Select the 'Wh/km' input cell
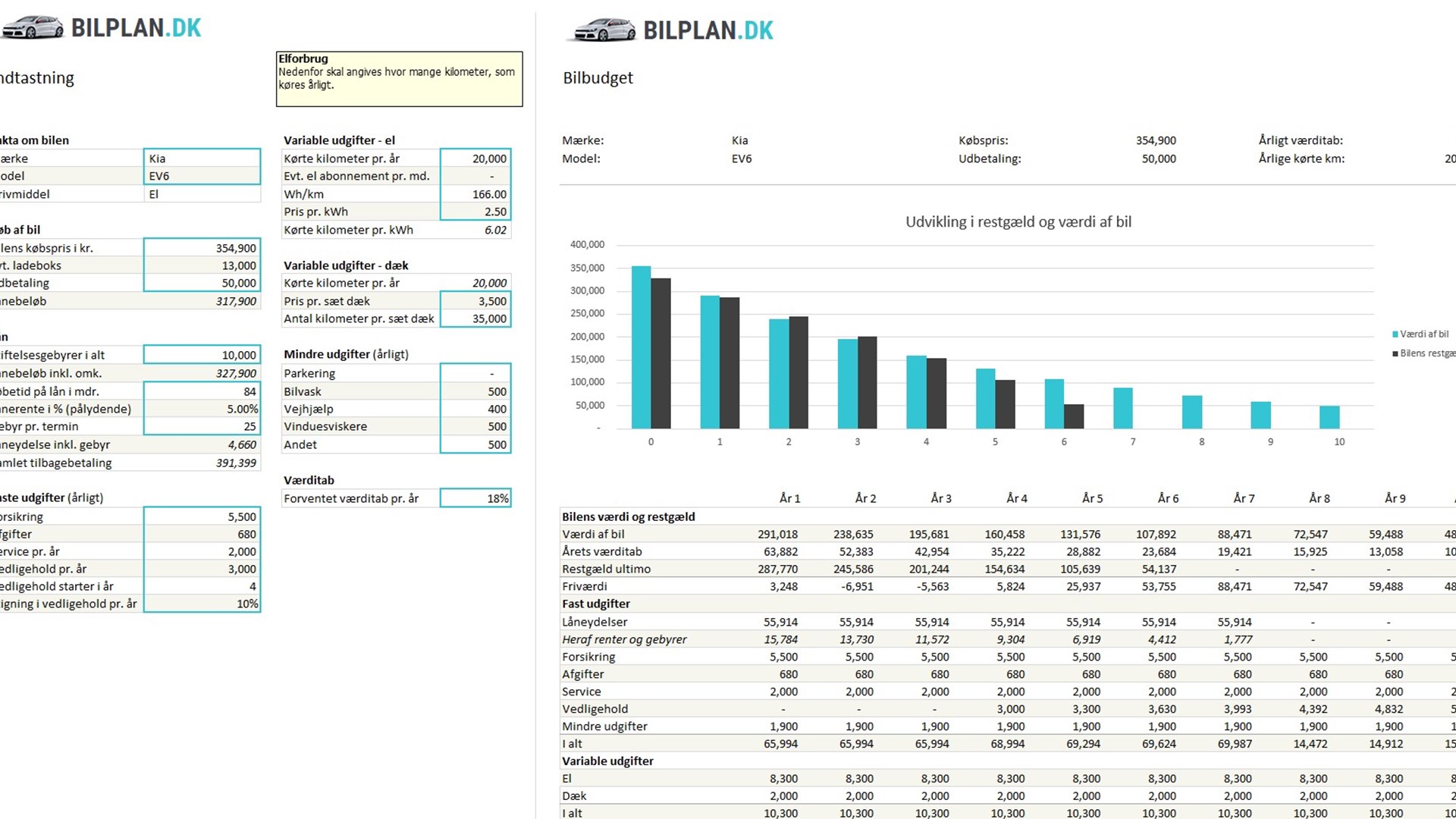This screenshot has height=819, width=1456. pos(475,194)
